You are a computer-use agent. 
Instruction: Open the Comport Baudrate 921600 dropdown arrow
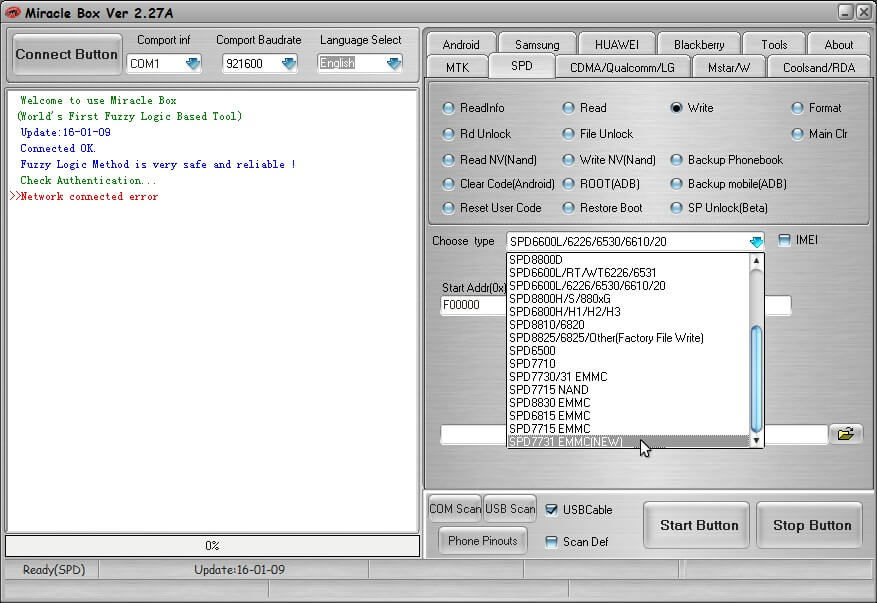(x=289, y=64)
